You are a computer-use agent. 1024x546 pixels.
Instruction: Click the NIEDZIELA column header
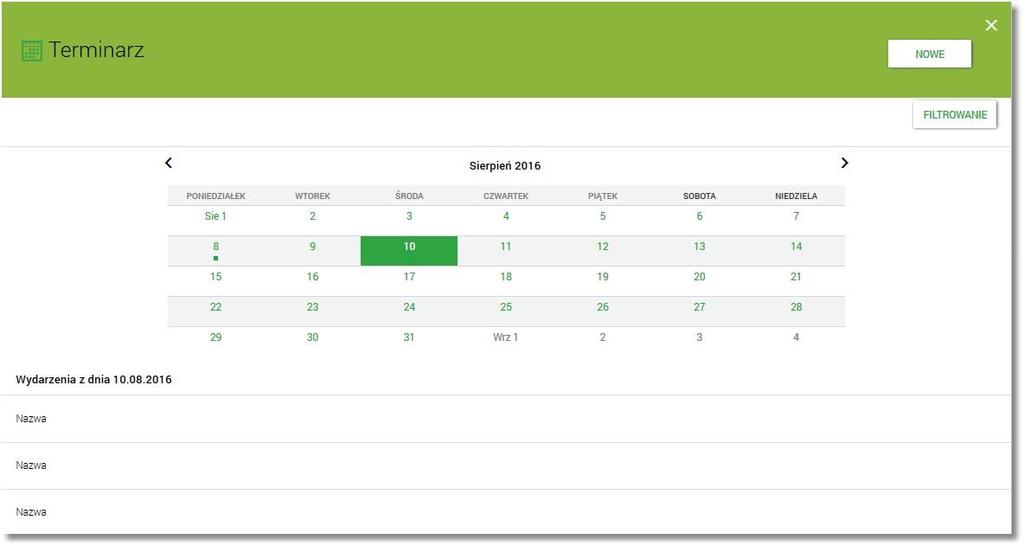(x=795, y=196)
